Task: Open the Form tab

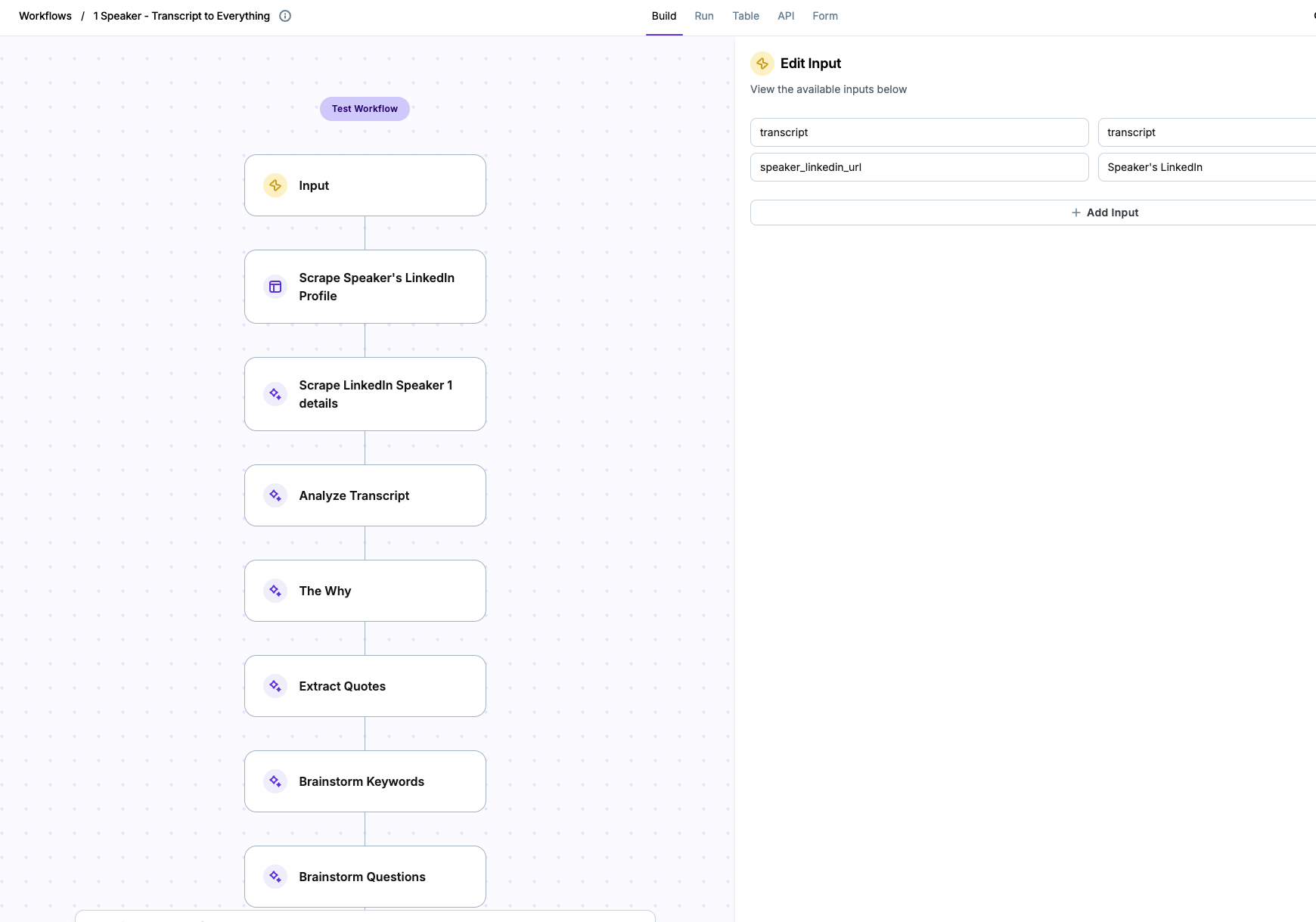Action: coord(825,15)
